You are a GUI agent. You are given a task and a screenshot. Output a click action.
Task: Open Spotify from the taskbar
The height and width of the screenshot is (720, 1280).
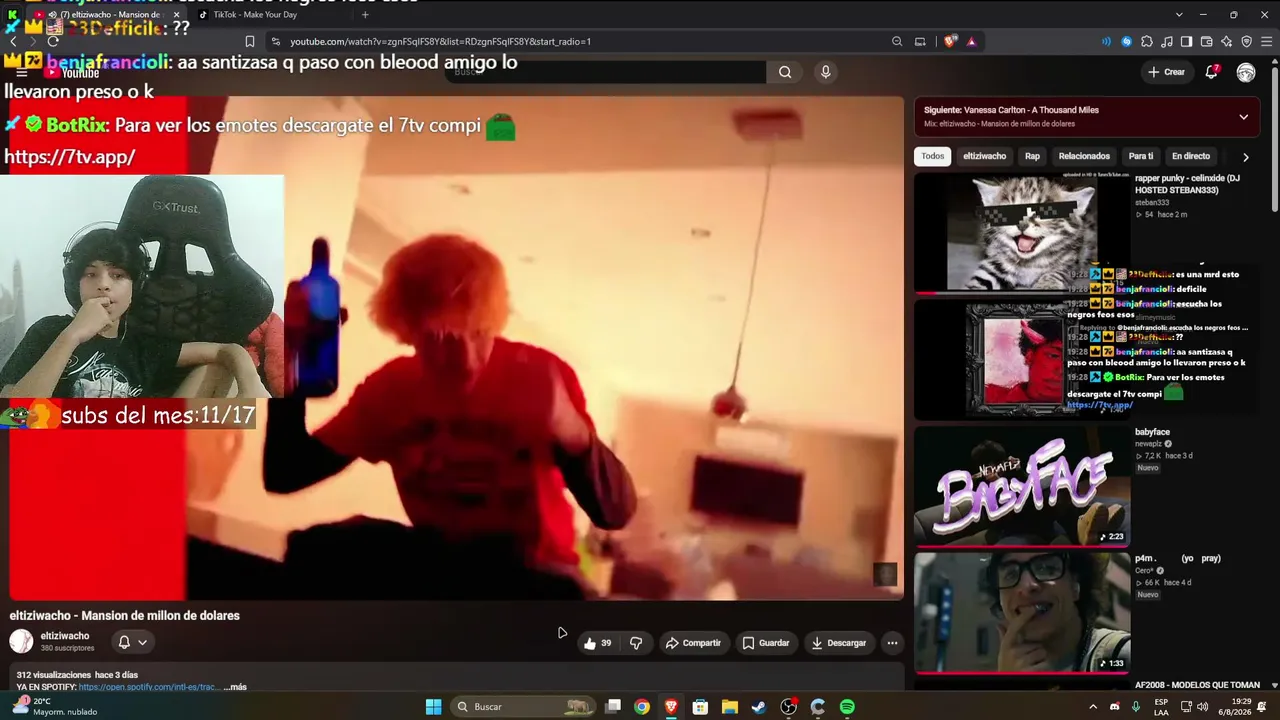[x=847, y=707]
